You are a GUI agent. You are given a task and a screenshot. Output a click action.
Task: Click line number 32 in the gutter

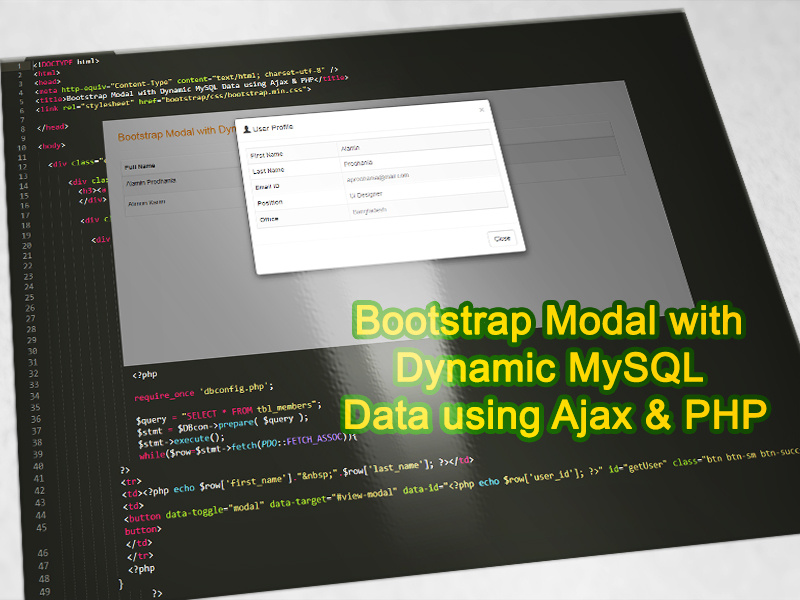(x=33, y=373)
